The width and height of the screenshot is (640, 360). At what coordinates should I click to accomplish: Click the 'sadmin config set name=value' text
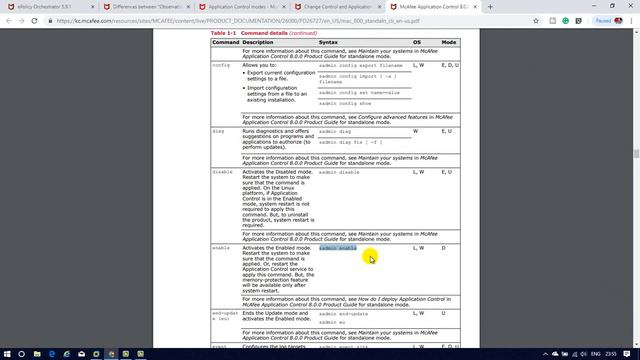[x=359, y=93]
